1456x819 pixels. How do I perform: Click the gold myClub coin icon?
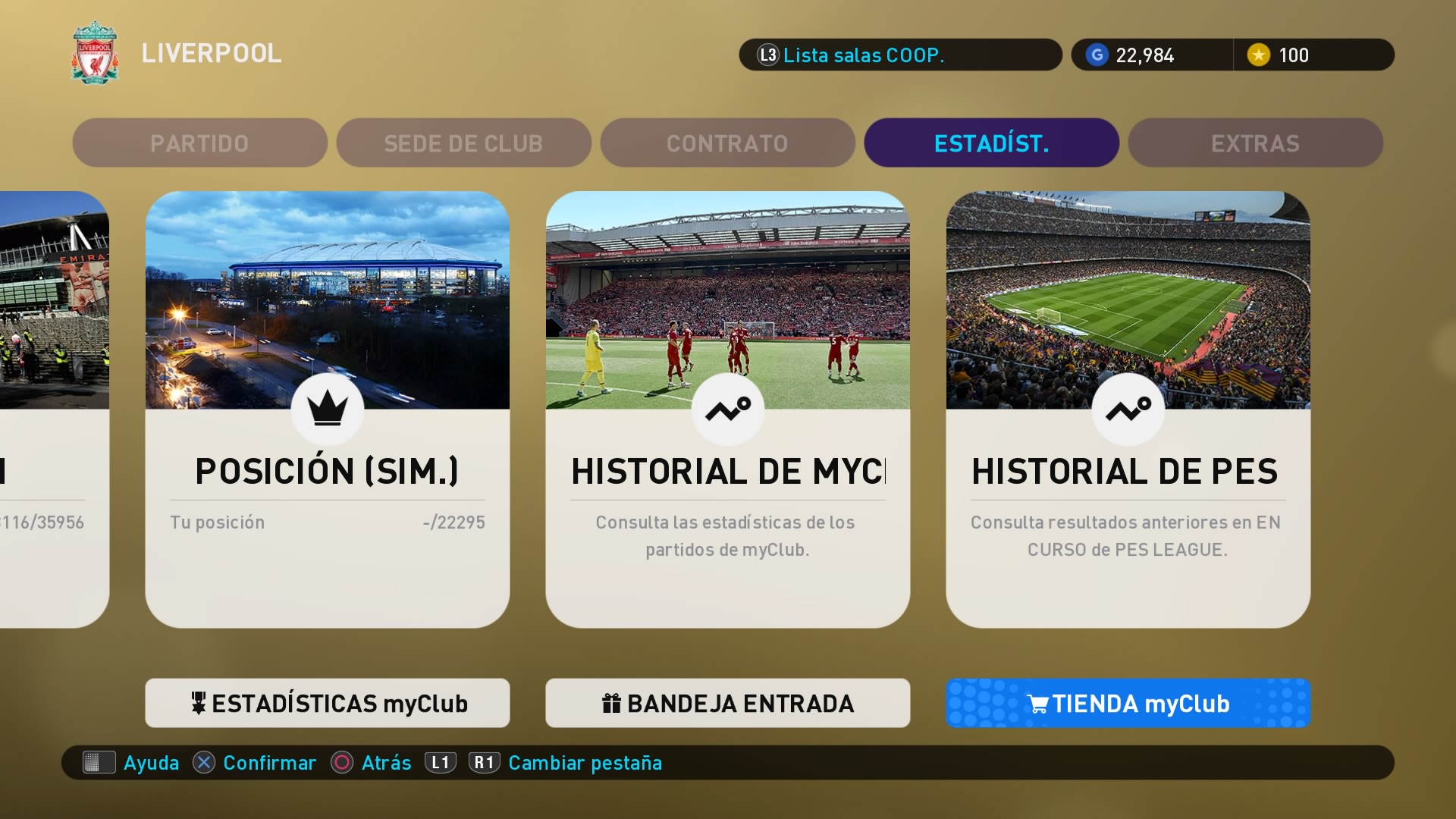[x=1258, y=55]
